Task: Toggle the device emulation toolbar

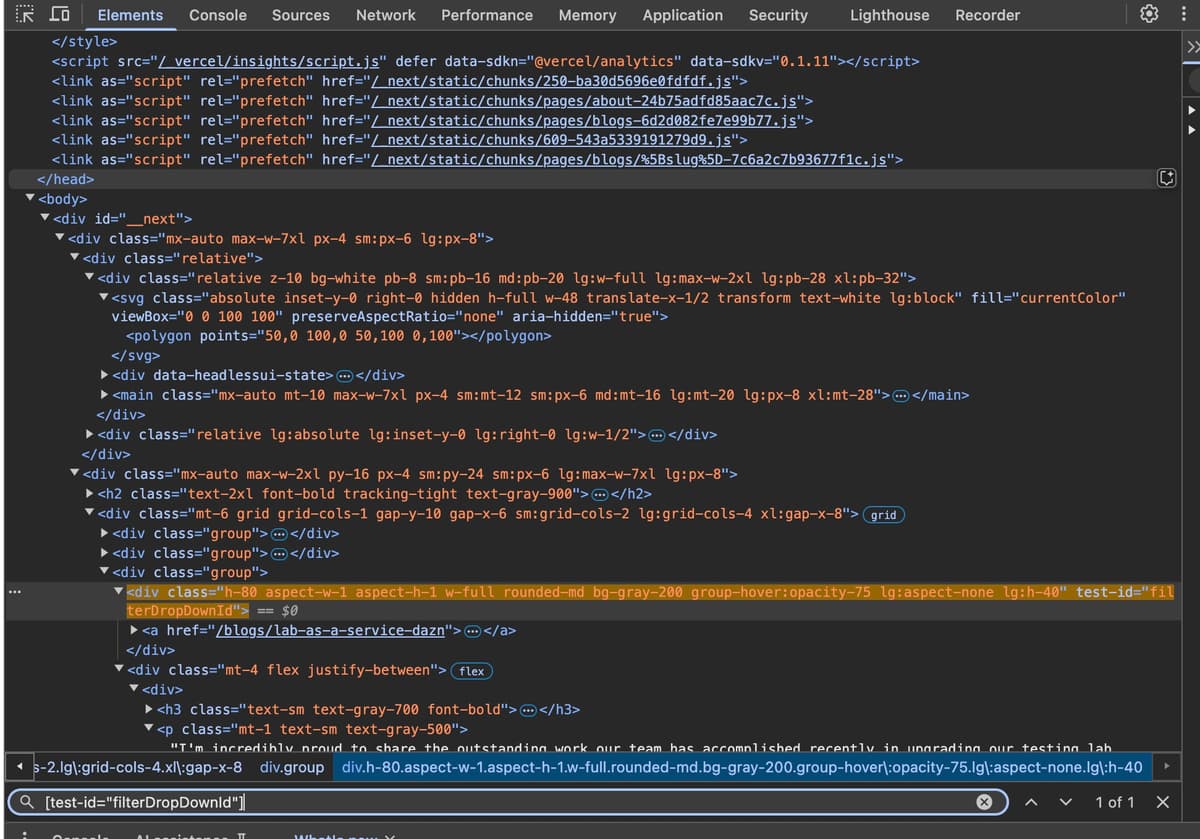Action: 59,14
